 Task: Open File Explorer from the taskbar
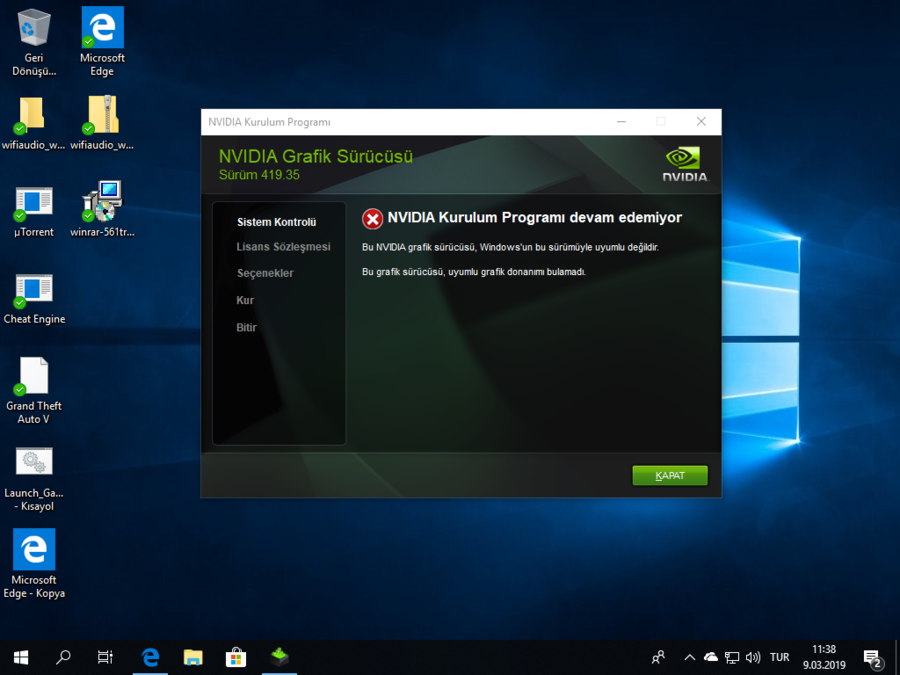click(x=193, y=657)
